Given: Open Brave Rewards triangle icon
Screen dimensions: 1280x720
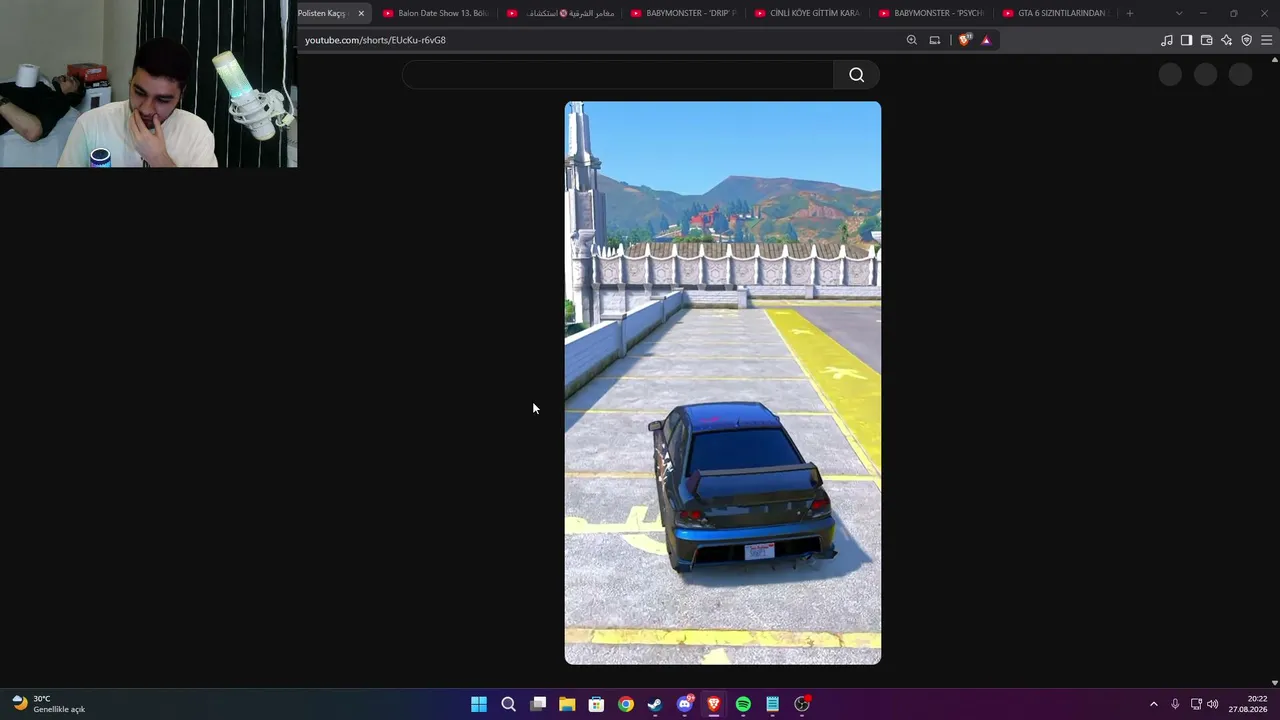Looking at the screenshot, I should (x=986, y=40).
